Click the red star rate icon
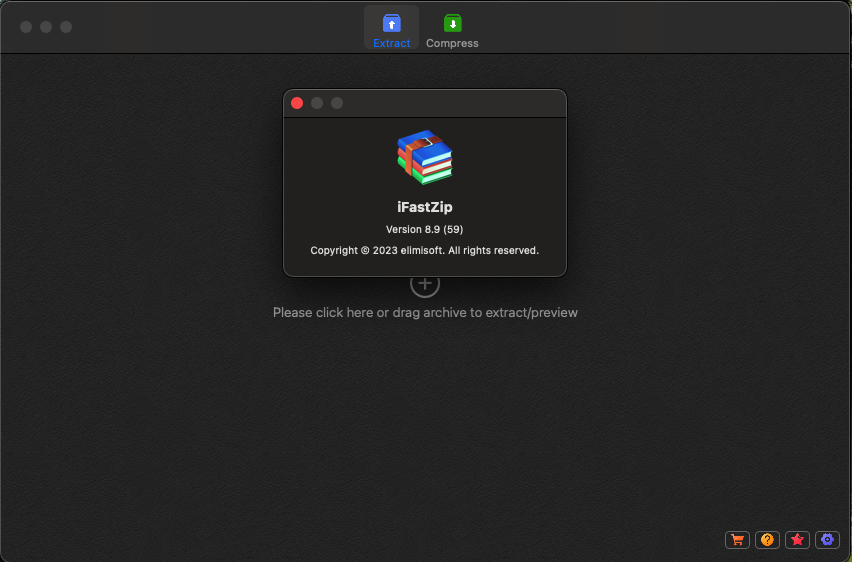This screenshot has width=852, height=562. pyautogui.click(x=797, y=540)
